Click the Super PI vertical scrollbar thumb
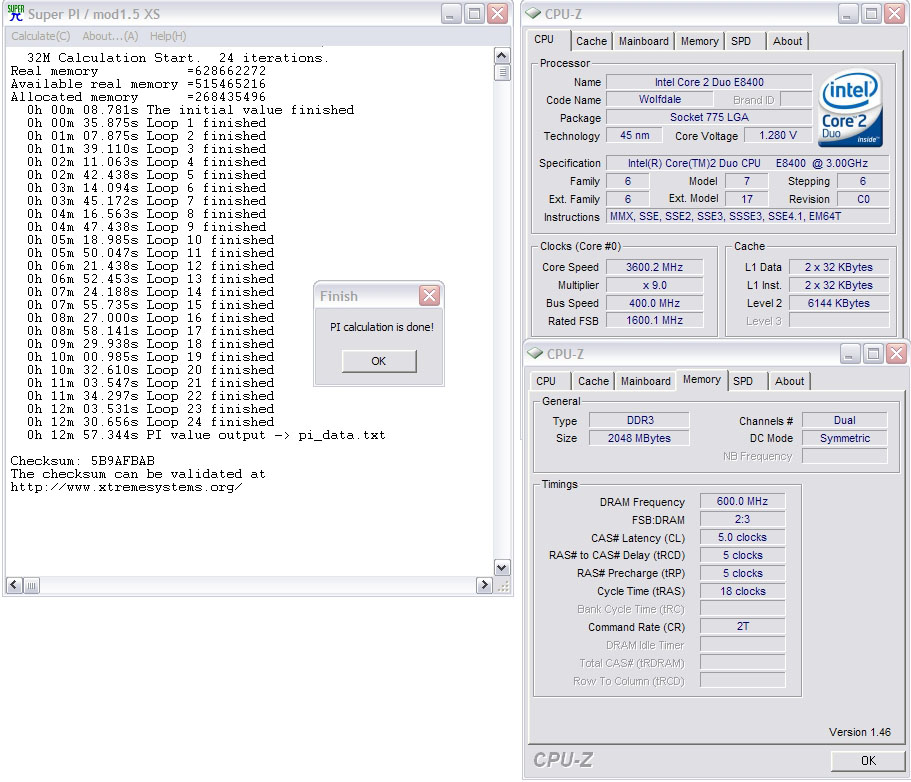911x782 pixels. pos(502,72)
